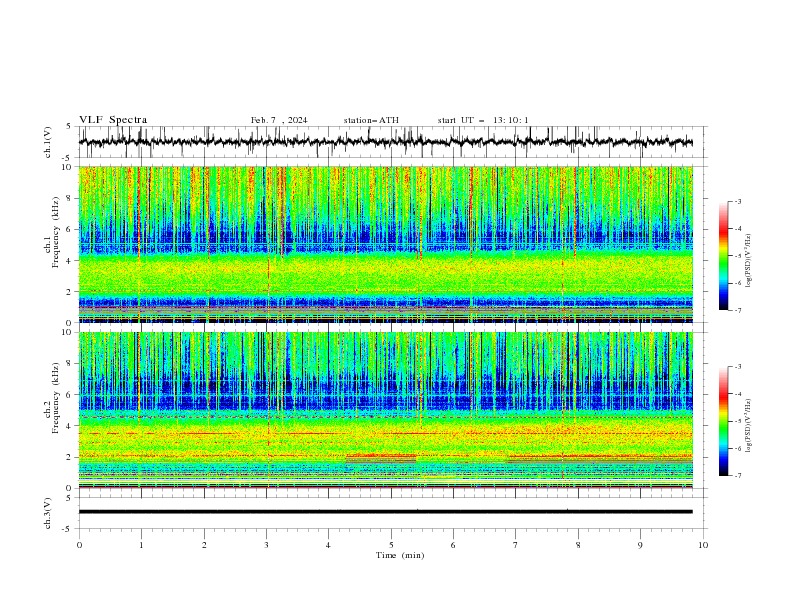Click the "ch.1(V)" waveform axis label

point(48,142)
